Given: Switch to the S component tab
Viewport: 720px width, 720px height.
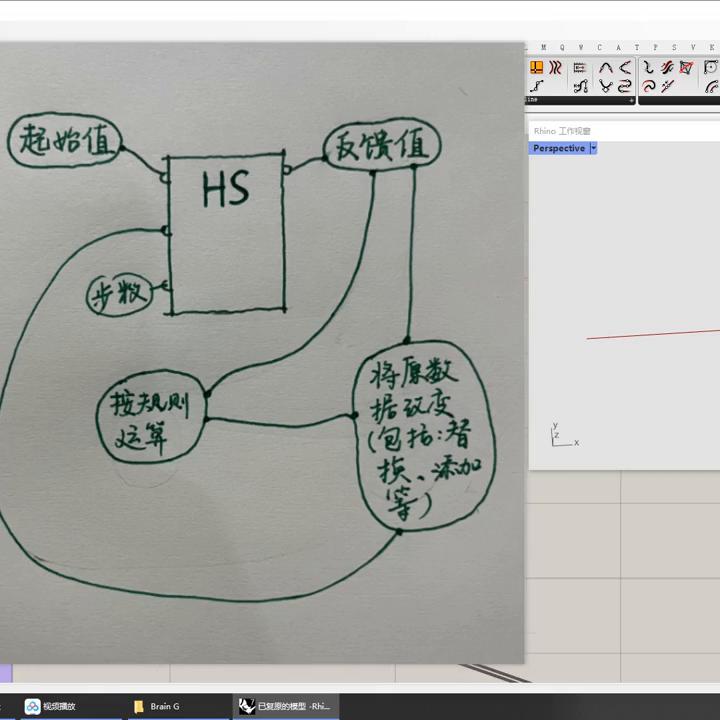Looking at the screenshot, I should click(674, 47).
